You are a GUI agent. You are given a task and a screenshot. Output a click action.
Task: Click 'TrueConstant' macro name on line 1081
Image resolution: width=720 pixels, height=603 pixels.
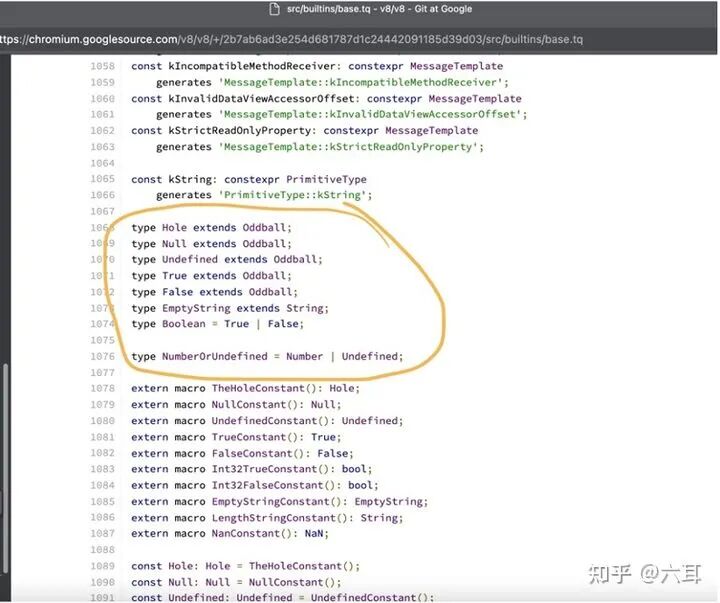pyautogui.click(x=249, y=437)
